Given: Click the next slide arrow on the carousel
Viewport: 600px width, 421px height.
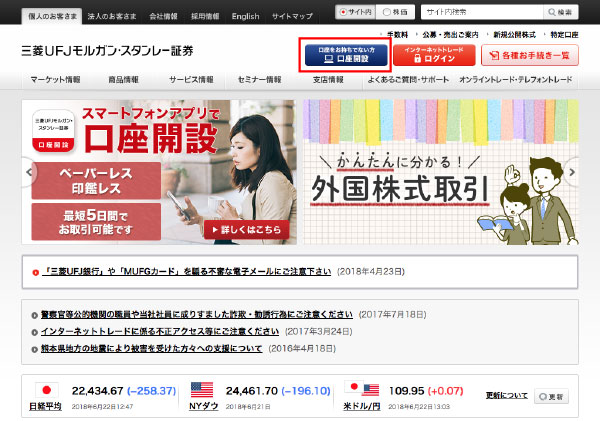Looking at the screenshot, I should 572,172.
